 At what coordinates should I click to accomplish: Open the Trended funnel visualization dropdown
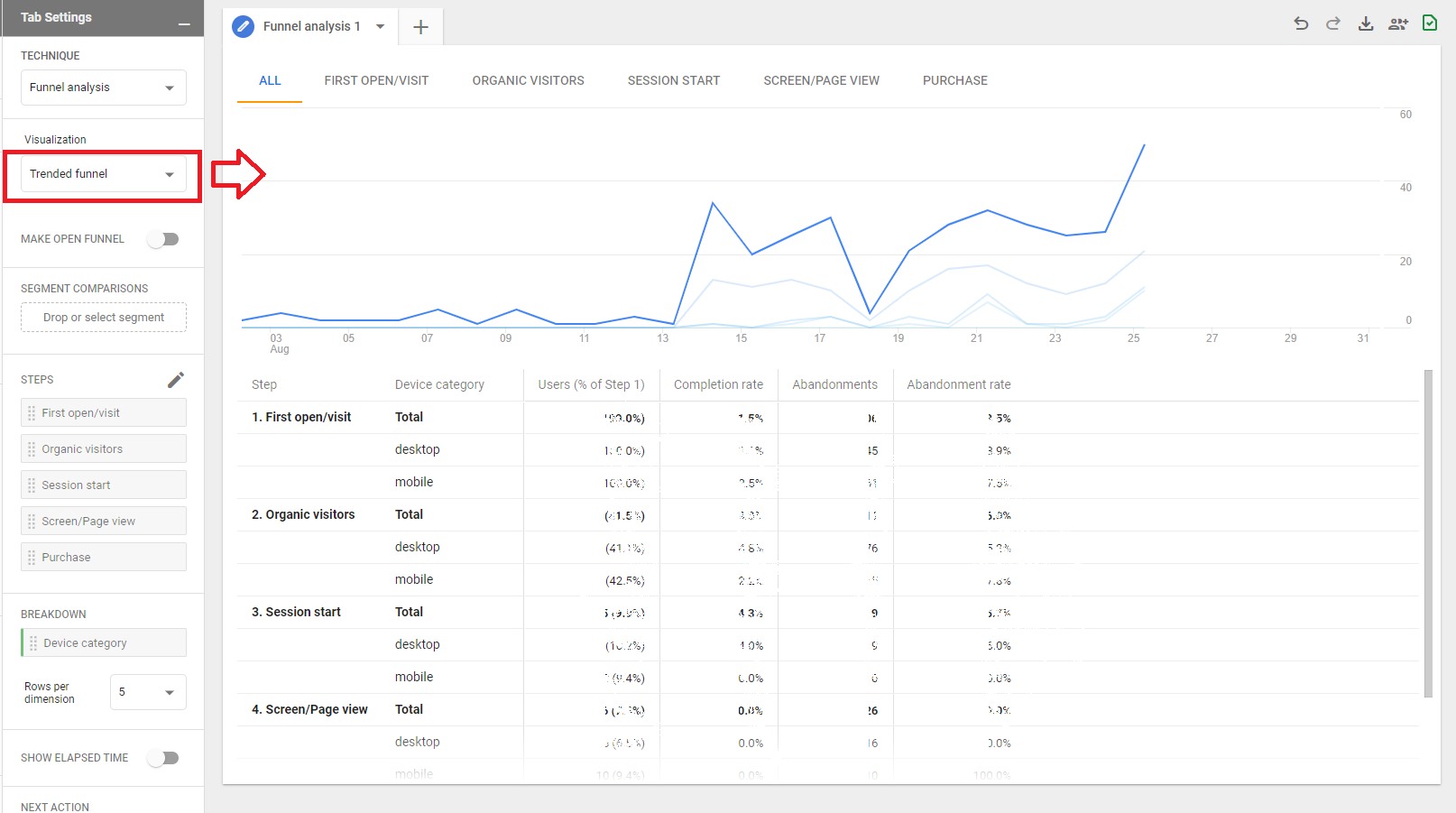[x=103, y=174]
